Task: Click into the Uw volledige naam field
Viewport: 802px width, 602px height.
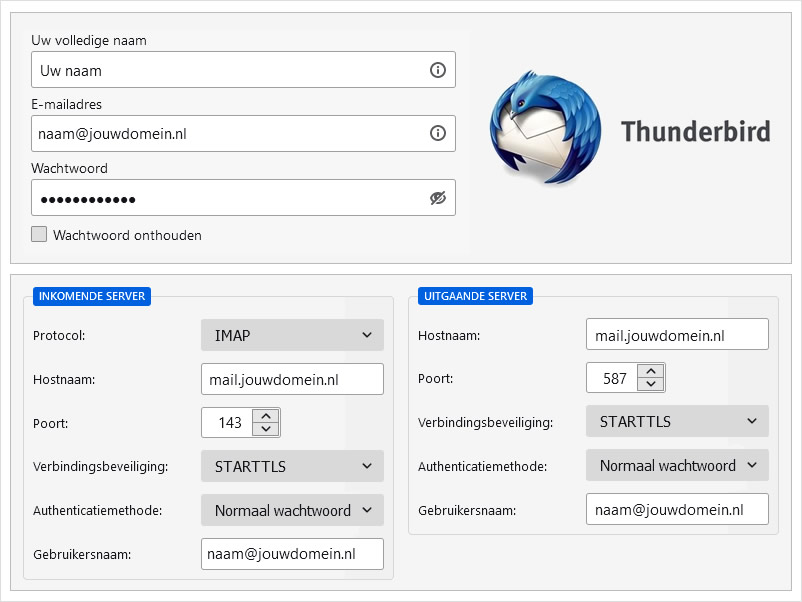Action: [243, 70]
